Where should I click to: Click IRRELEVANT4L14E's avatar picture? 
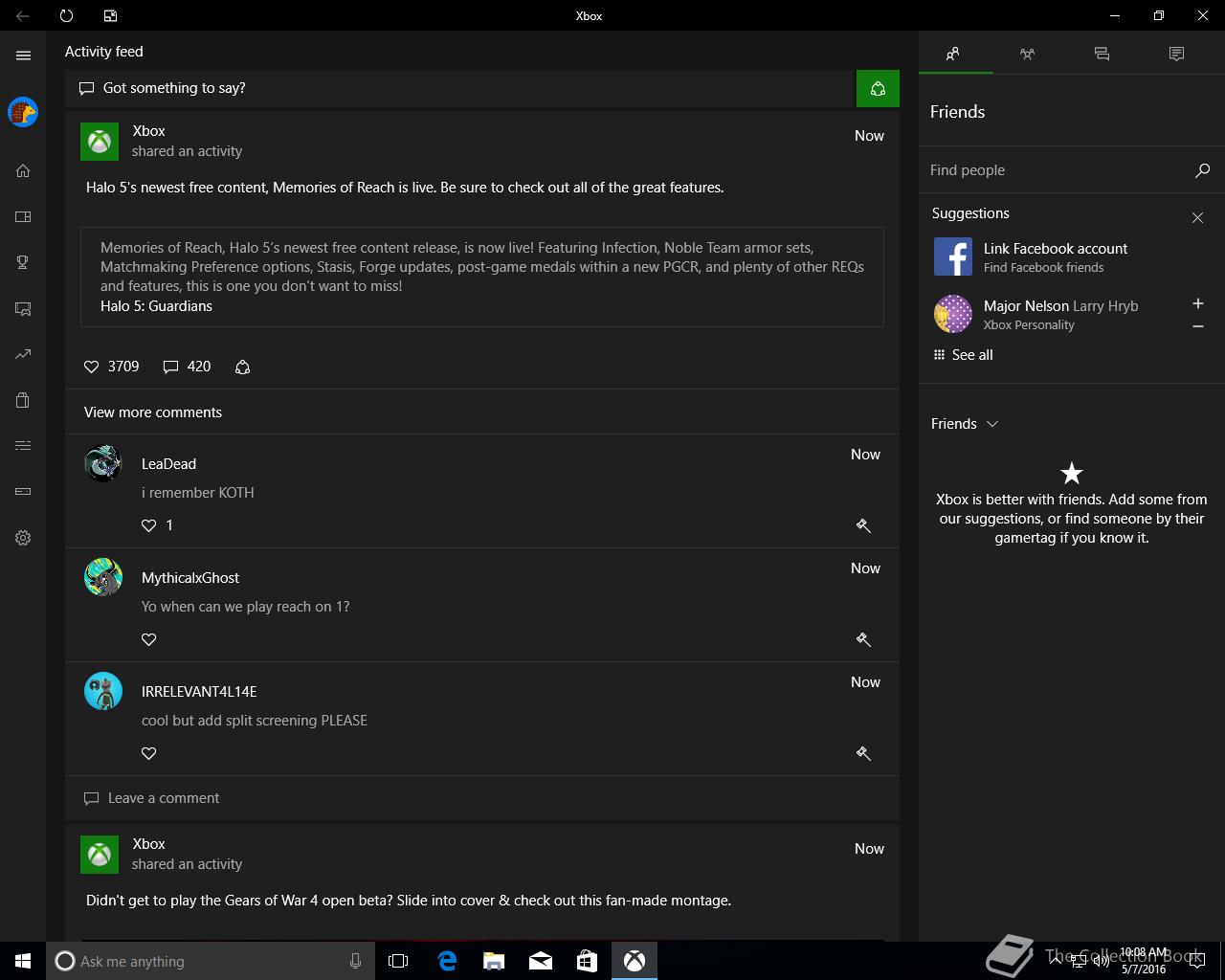[103, 691]
